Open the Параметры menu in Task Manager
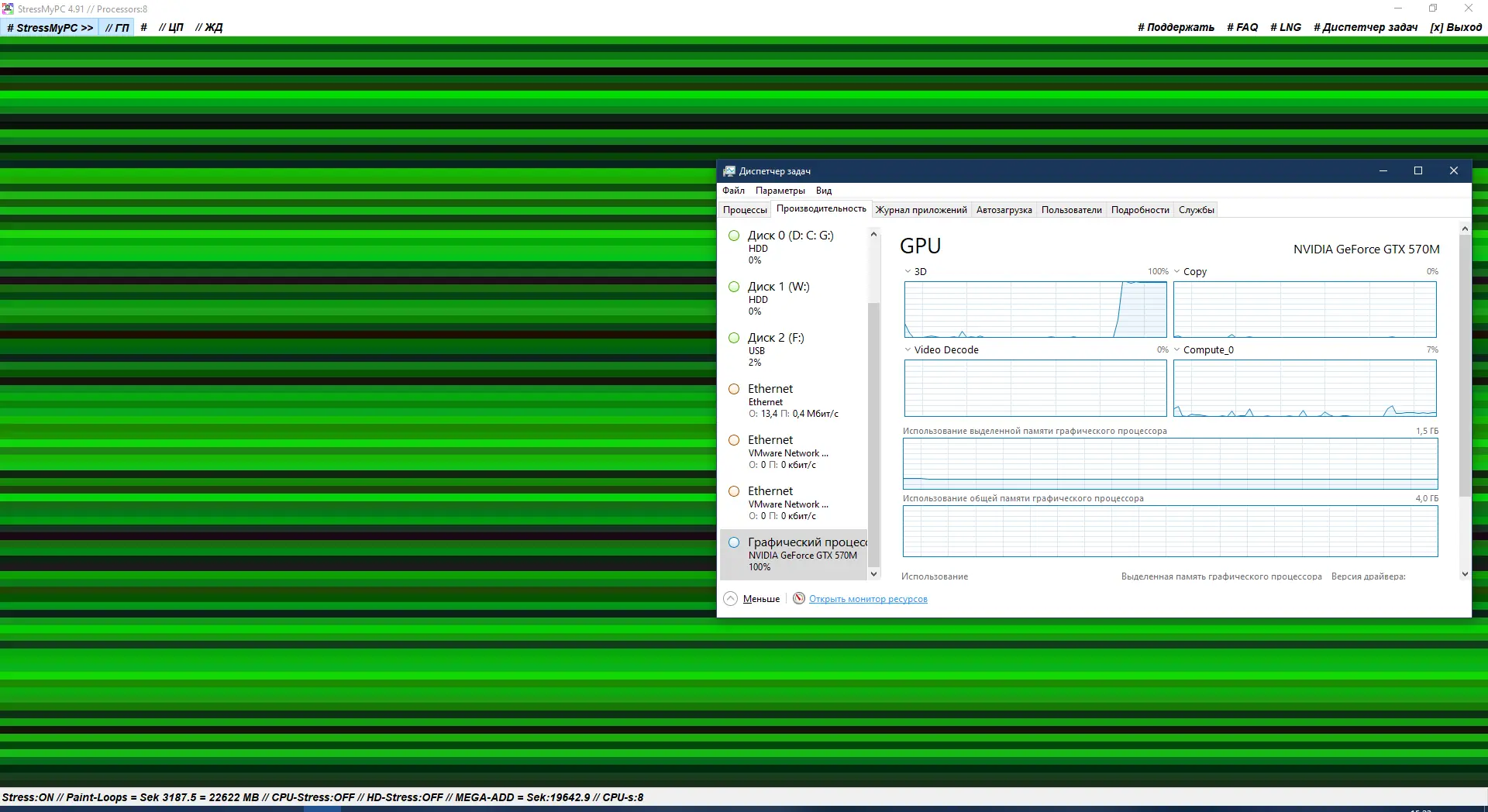1488x812 pixels. [780, 191]
